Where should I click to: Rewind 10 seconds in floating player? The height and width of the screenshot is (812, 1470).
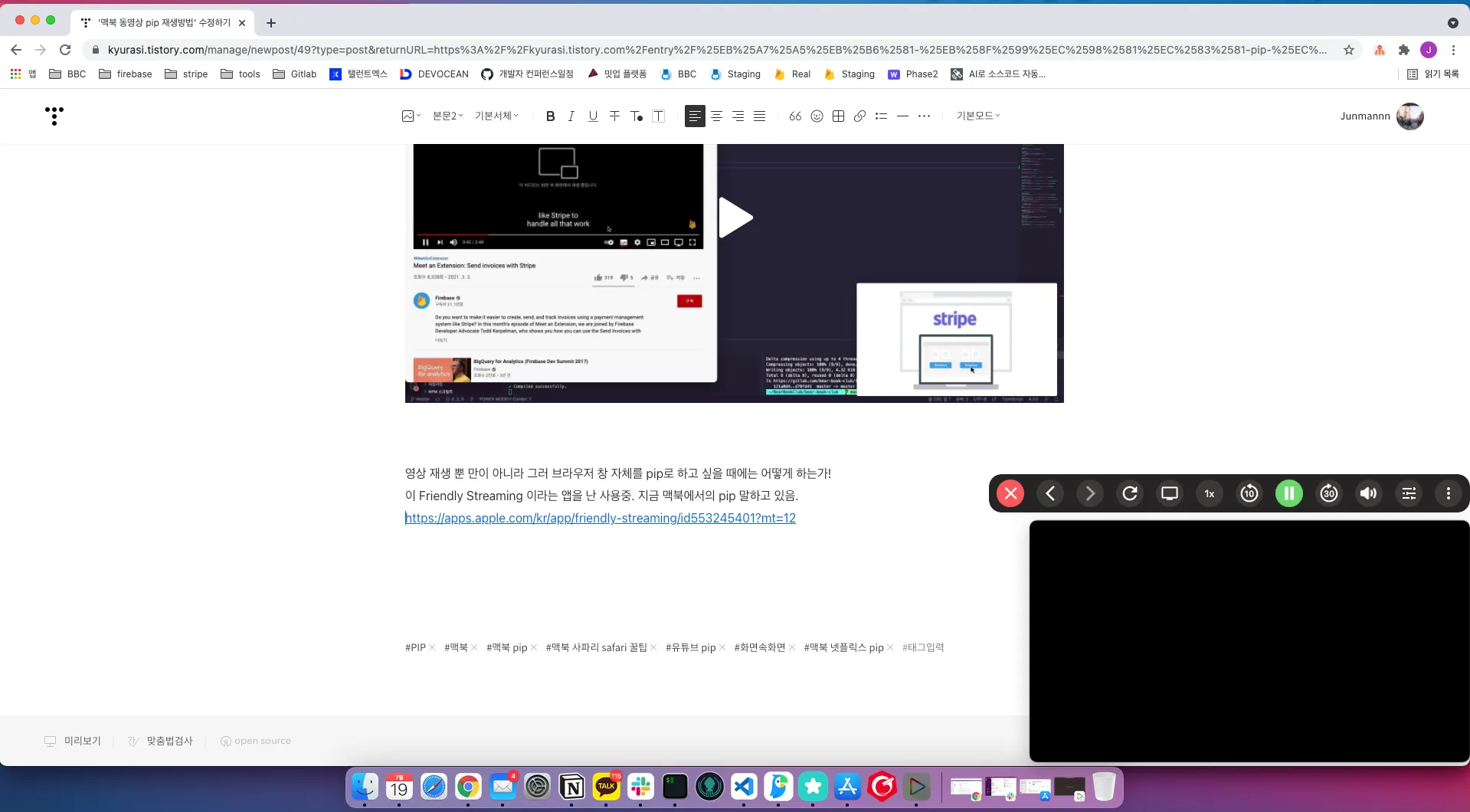coord(1249,494)
